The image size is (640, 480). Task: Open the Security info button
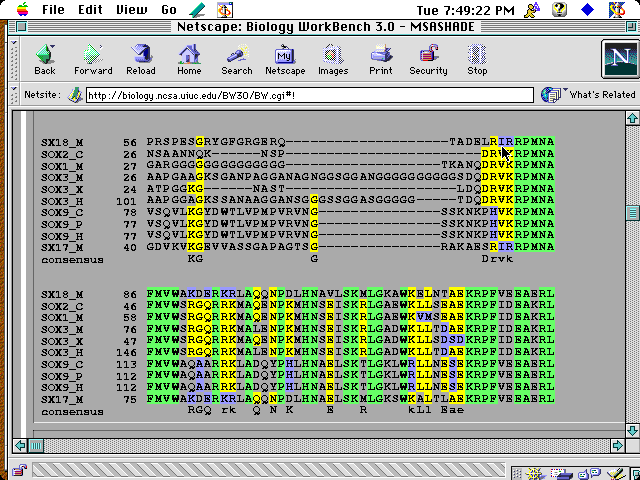click(428, 59)
